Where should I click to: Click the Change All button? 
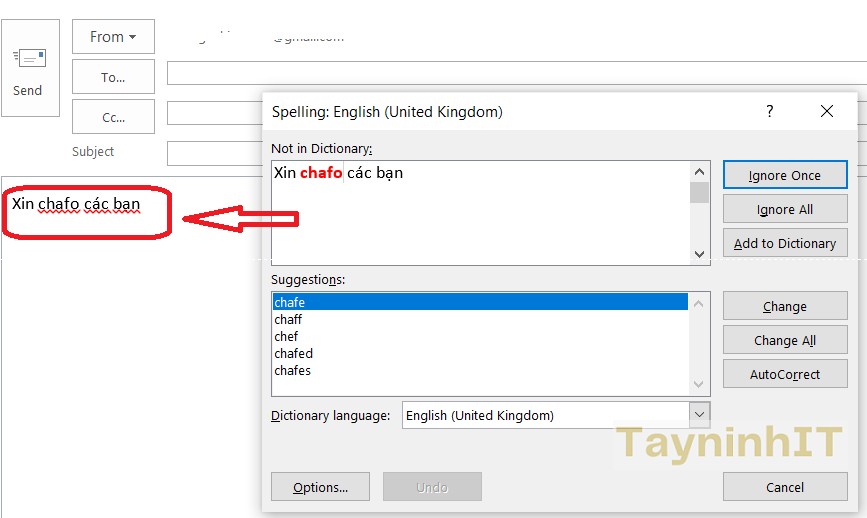pyautogui.click(x=784, y=340)
